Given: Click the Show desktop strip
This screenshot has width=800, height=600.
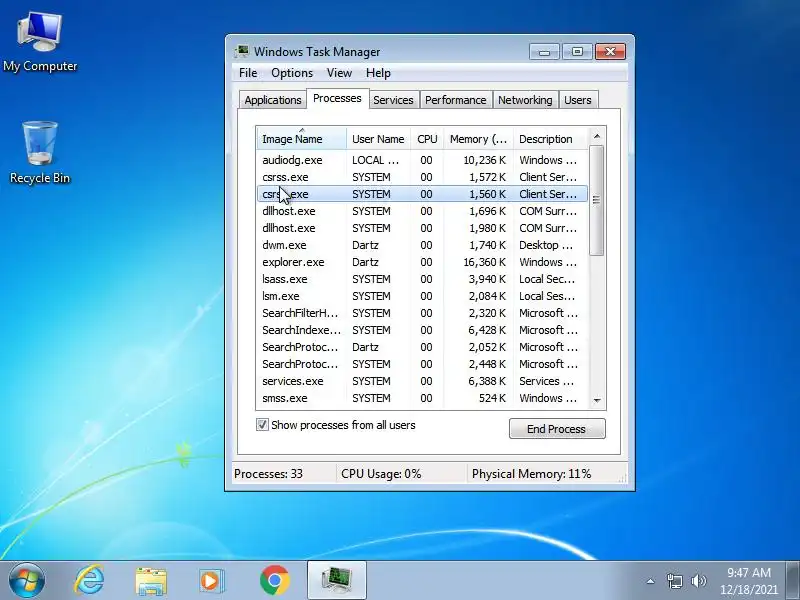Looking at the screenshot, I should click(793, 581).
